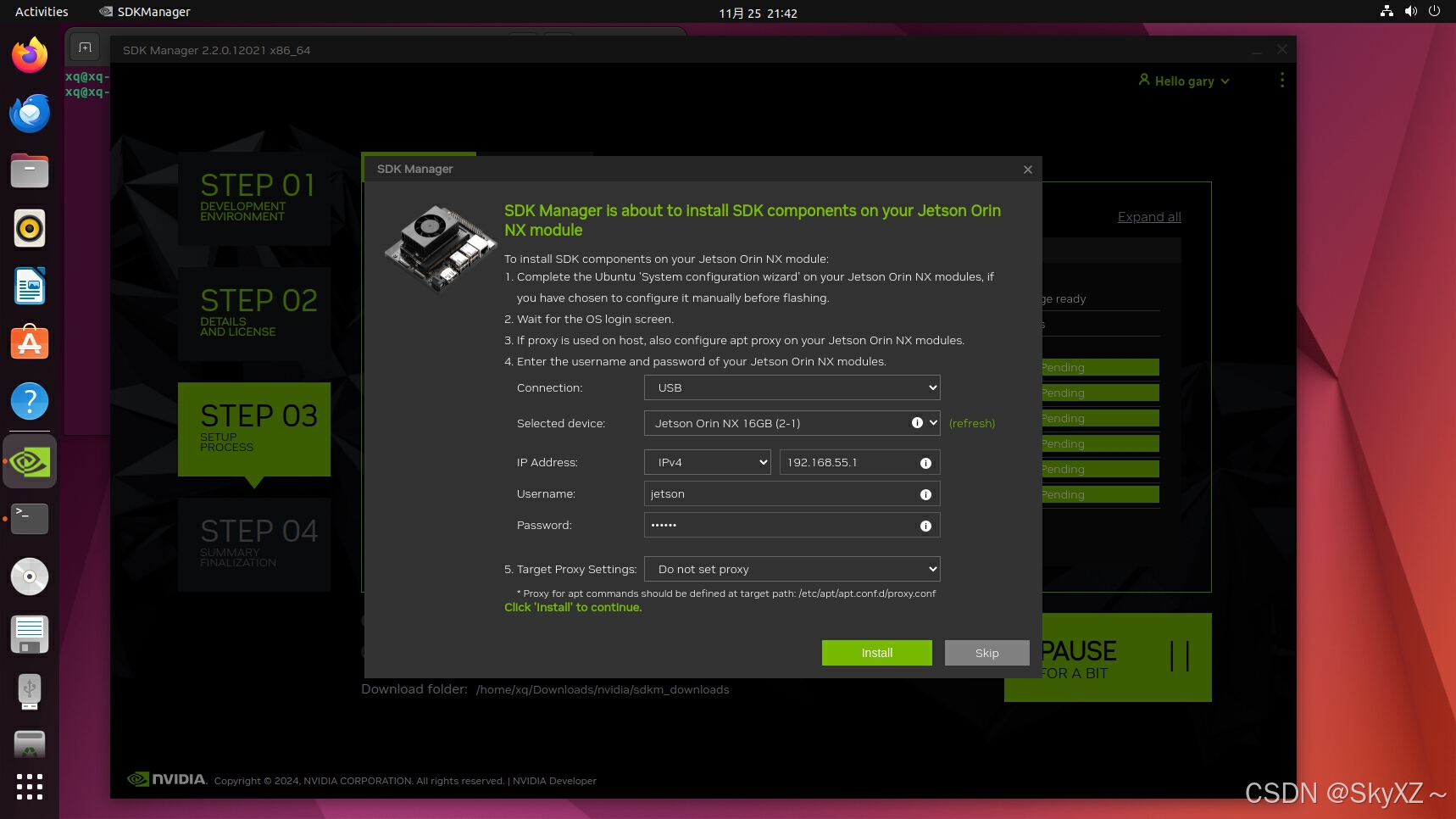Select NVIDIA SDK Manager dock icon

pyautogui.click(x=30, y=461)
